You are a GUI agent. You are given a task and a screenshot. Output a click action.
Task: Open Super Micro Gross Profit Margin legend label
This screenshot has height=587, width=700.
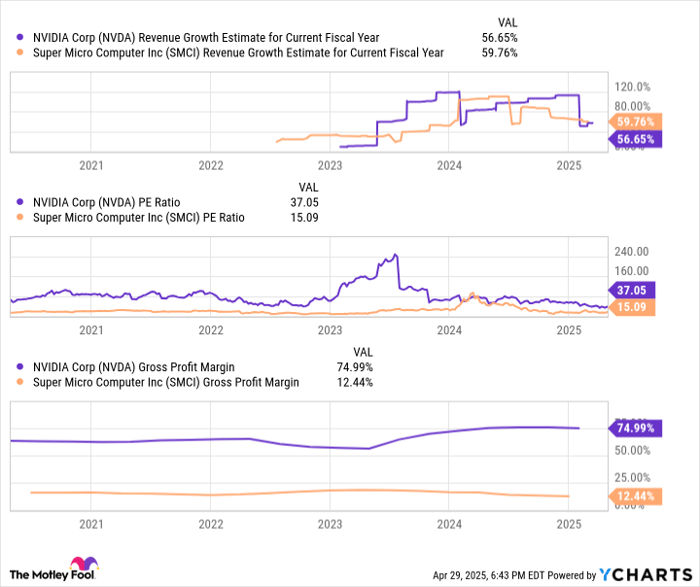point(166,382)
